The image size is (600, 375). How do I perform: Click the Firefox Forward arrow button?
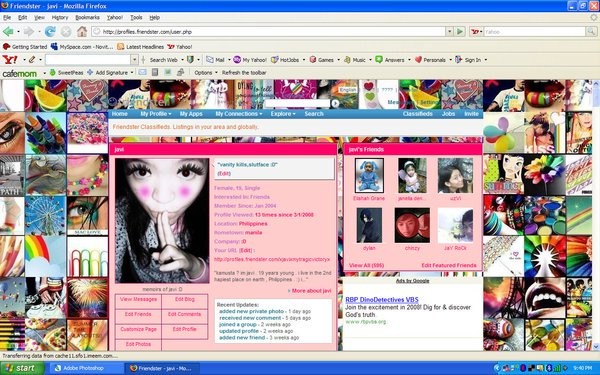click(28, 31)
